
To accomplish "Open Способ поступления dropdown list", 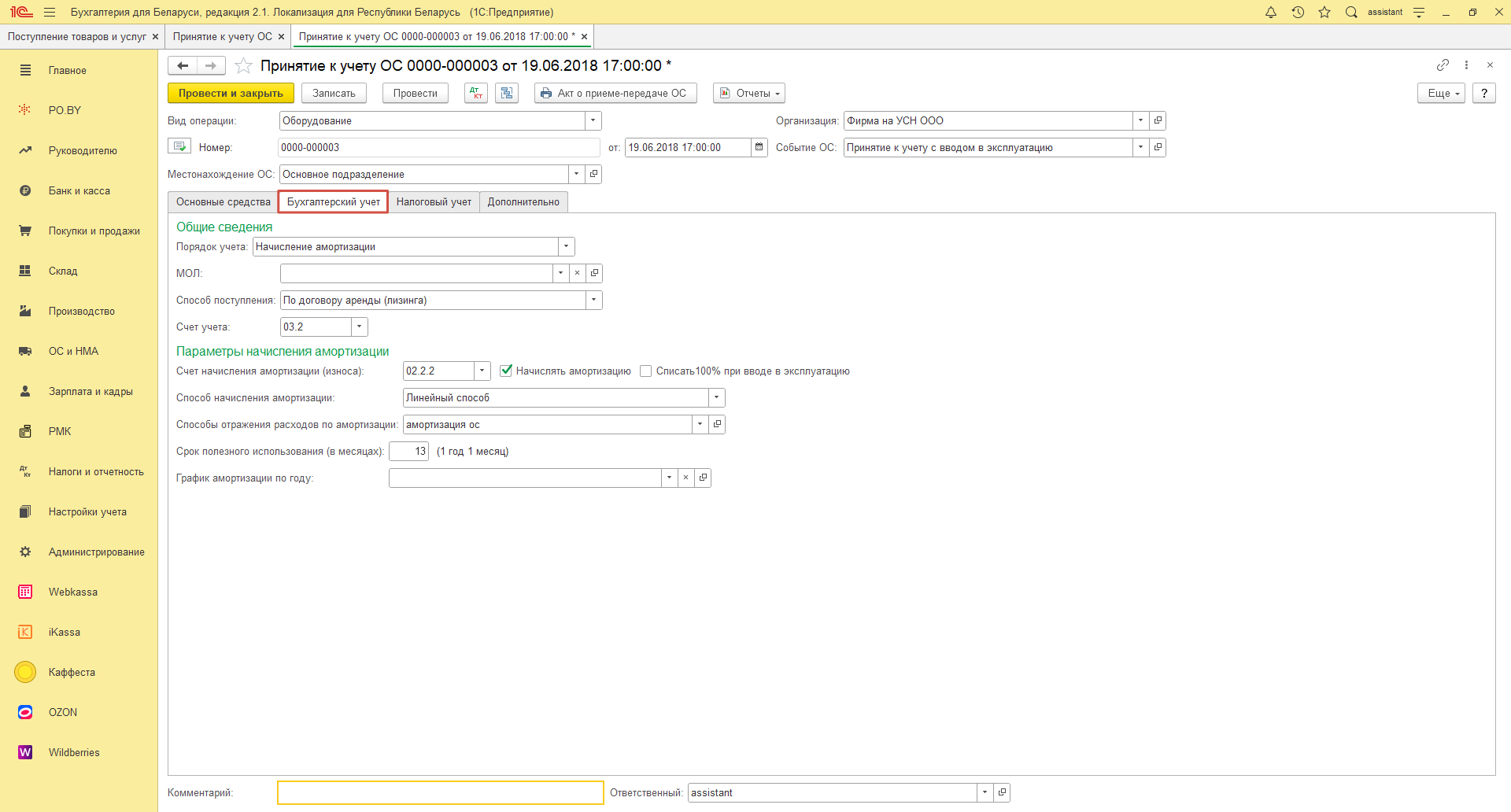I will 593,300.
